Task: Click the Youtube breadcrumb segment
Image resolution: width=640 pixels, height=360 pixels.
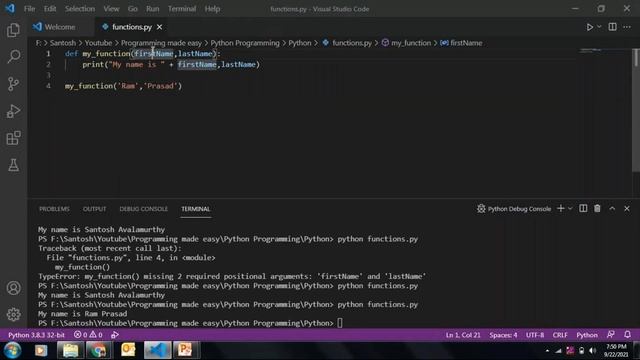Action: point(98,43)
